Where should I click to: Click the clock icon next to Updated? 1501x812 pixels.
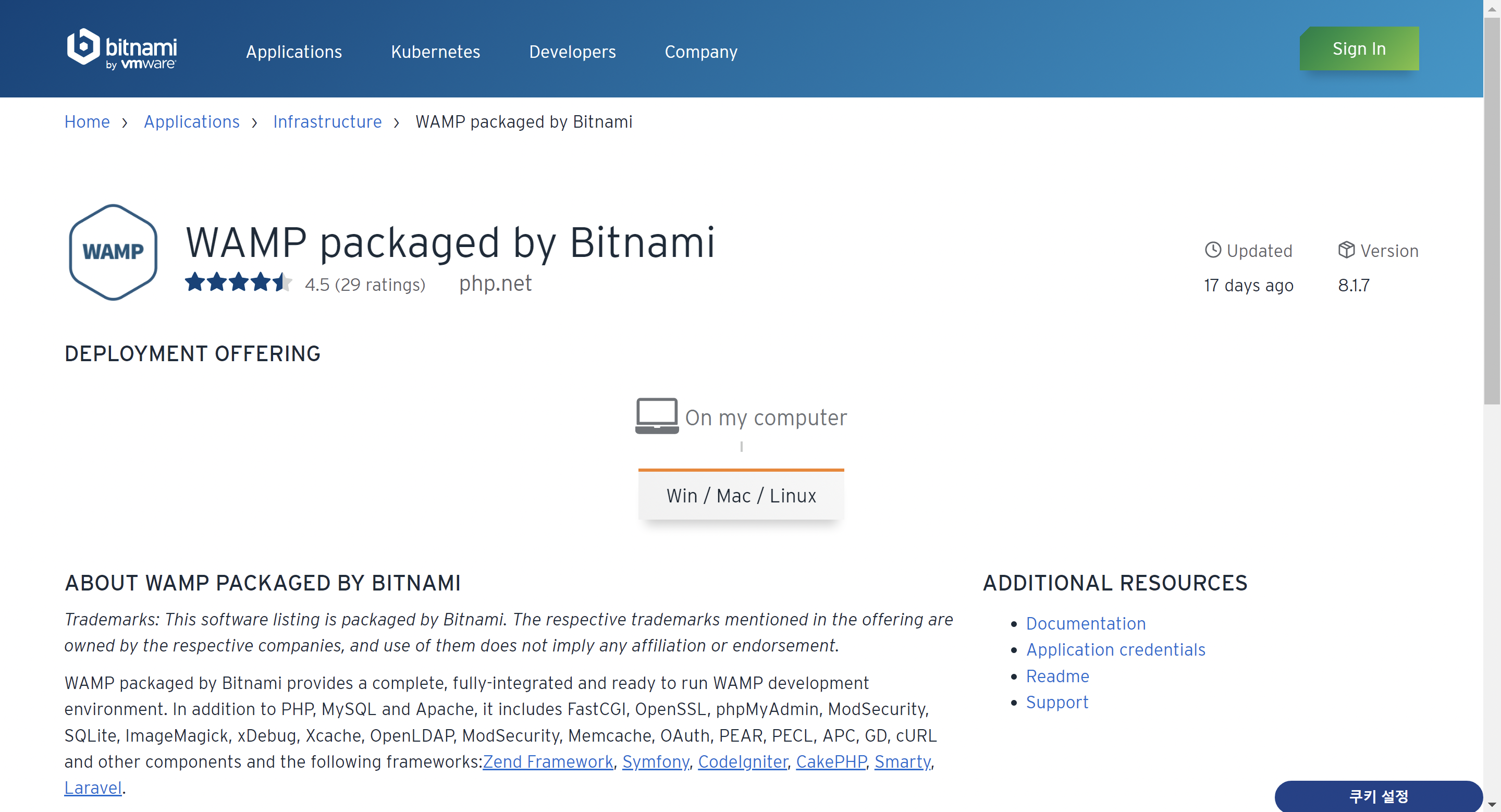[x=1213, y=250]
